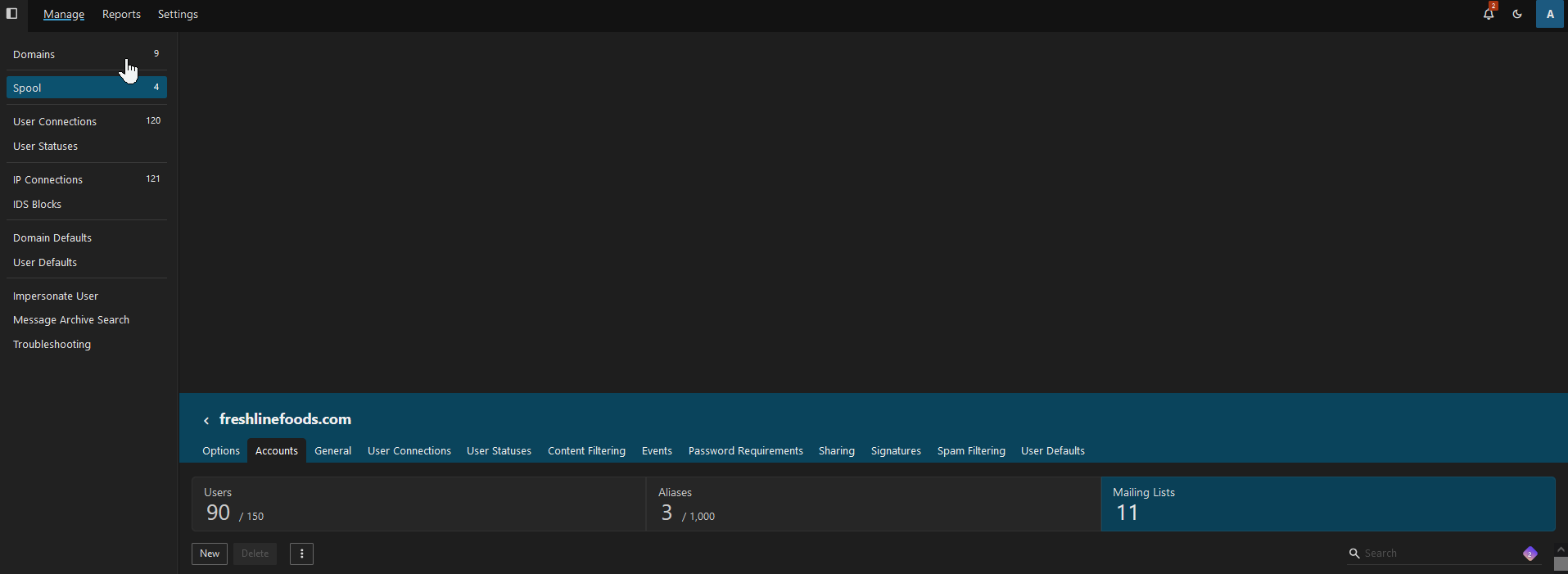
Task: Open the Reports menu
Action: (121, 14)
